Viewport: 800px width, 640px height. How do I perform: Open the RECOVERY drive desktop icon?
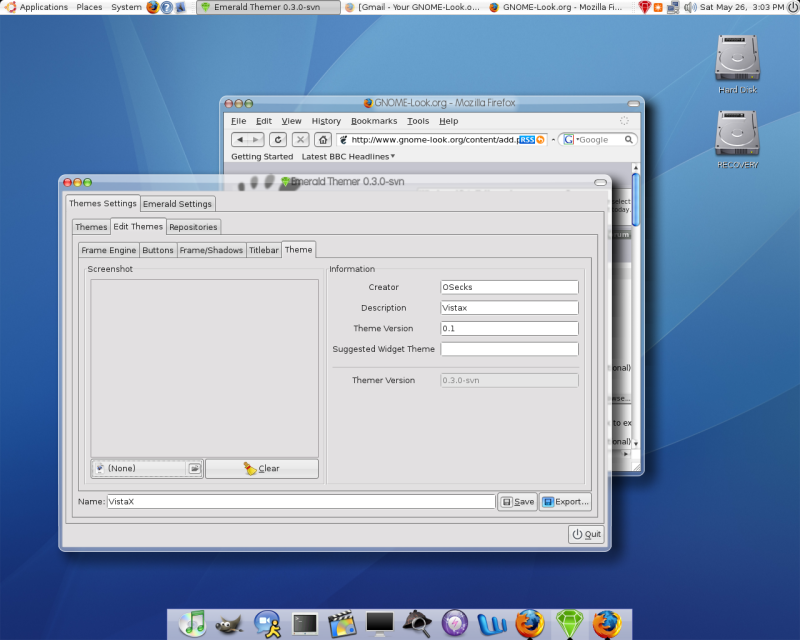coord(737,139)
